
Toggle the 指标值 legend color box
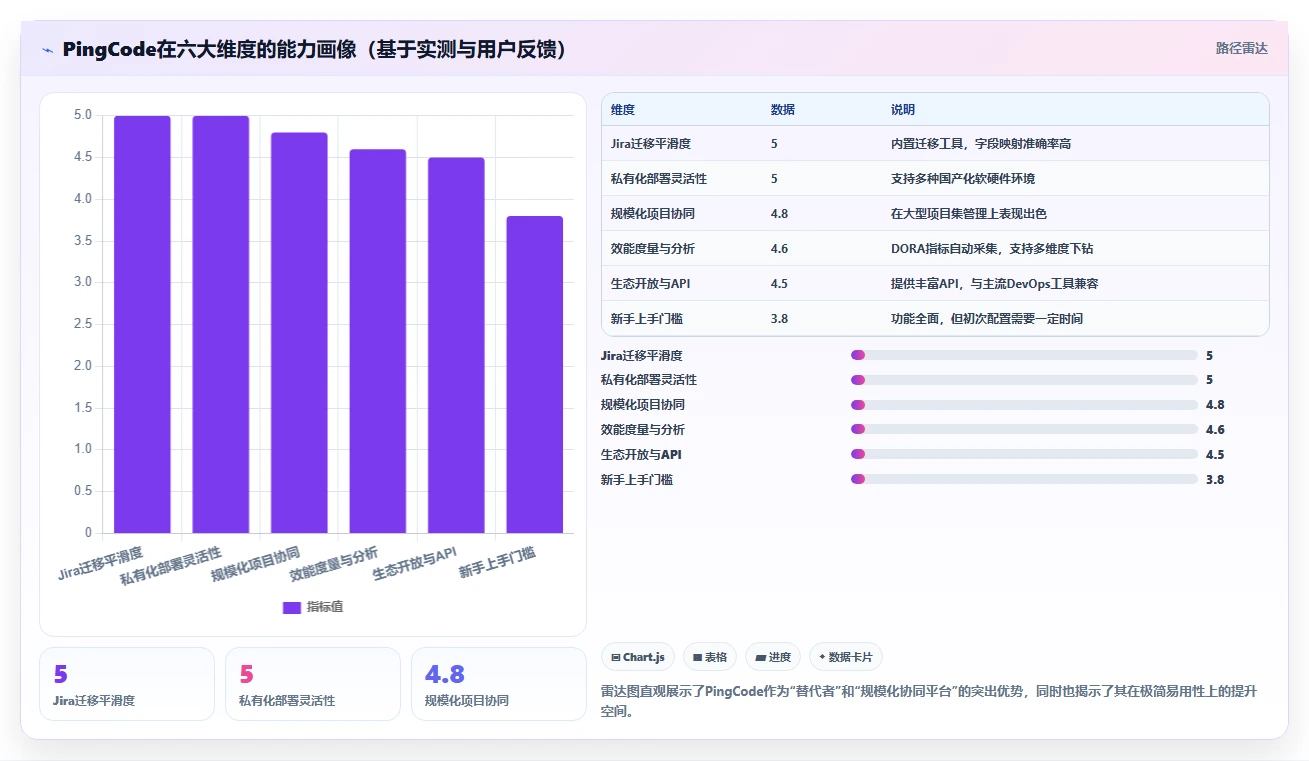pyautogui.click(x=292, y=607)
